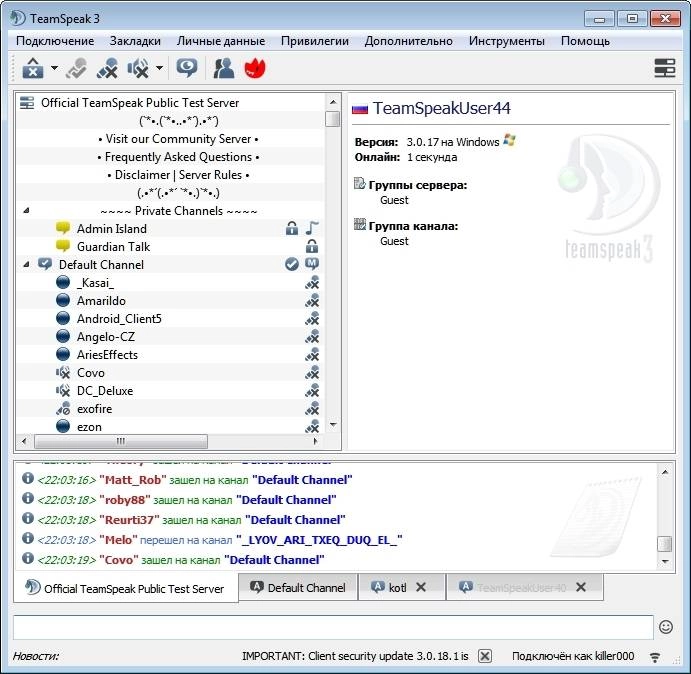The height and width of the screenshot is (674, 691).
Task: Click the muted mic icon beside _Kasai_
Action: (312, 283)
